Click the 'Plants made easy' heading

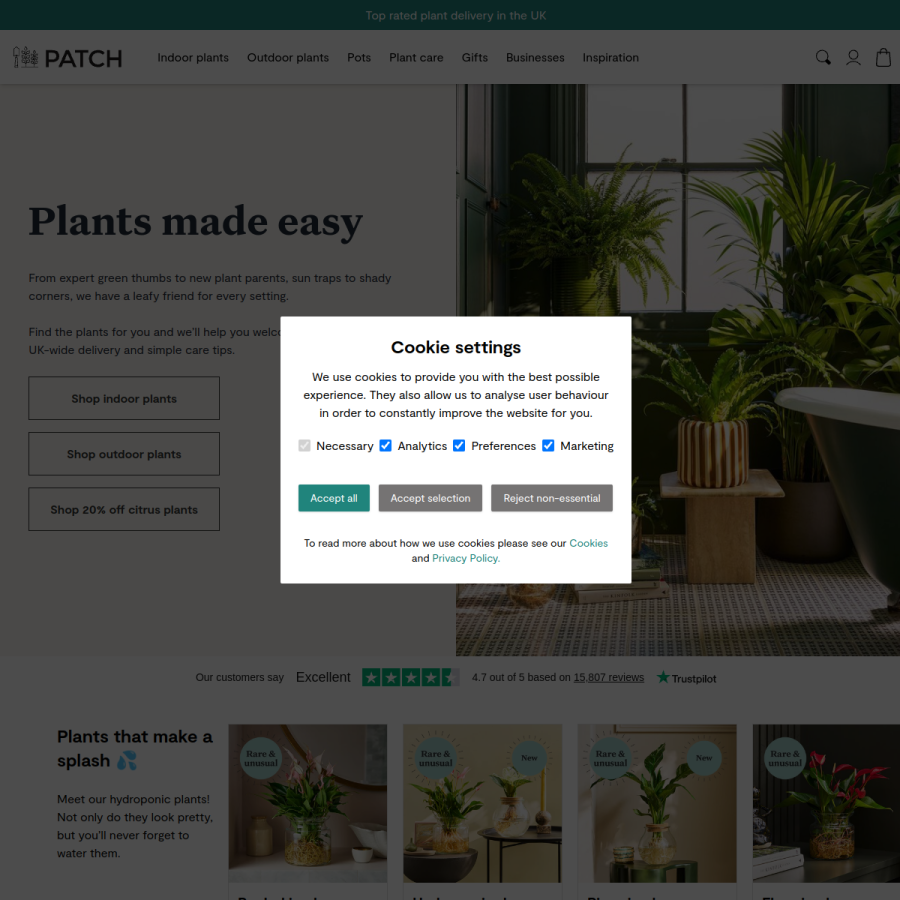click(196, 222)
